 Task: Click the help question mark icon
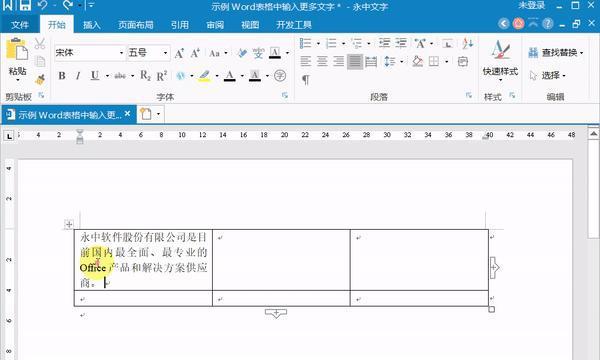tap(548, 24)
